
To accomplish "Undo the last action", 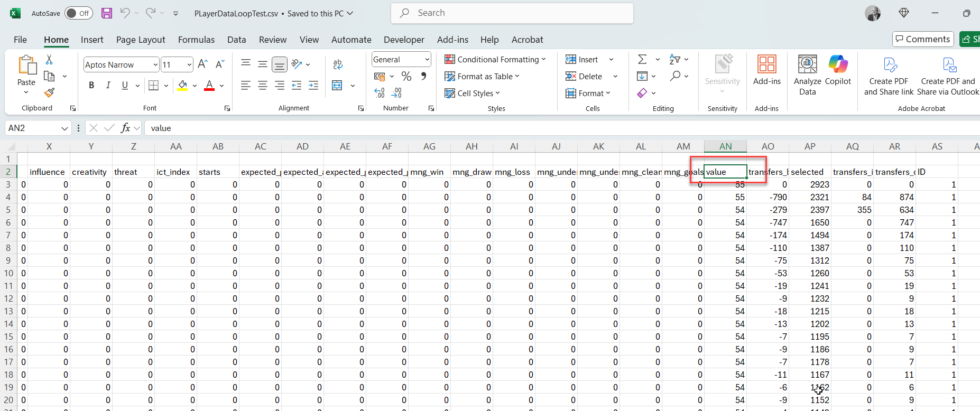I will point(124,12).
